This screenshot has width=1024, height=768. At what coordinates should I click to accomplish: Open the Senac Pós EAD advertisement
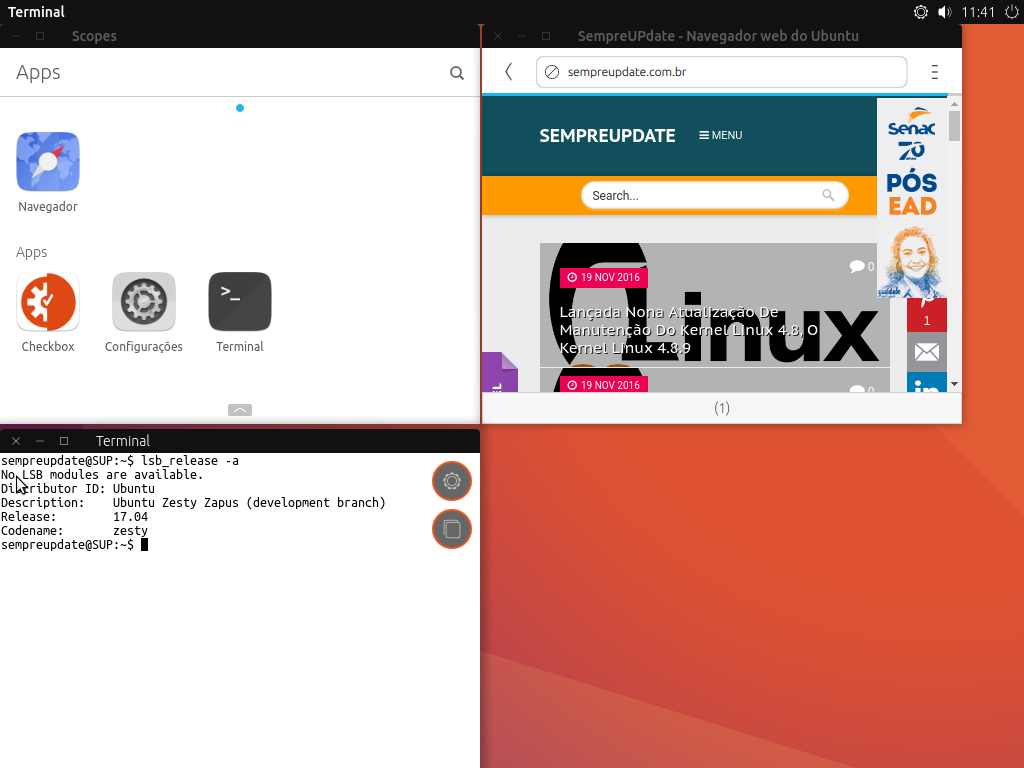coord(912,199)
